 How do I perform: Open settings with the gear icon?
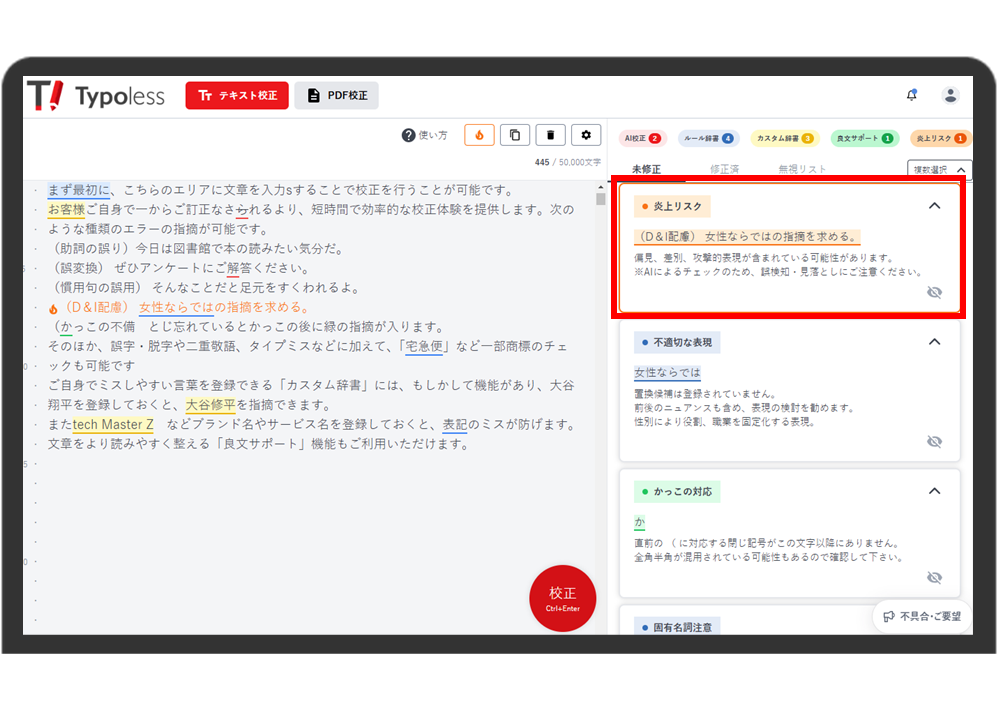tap(586, 135)
